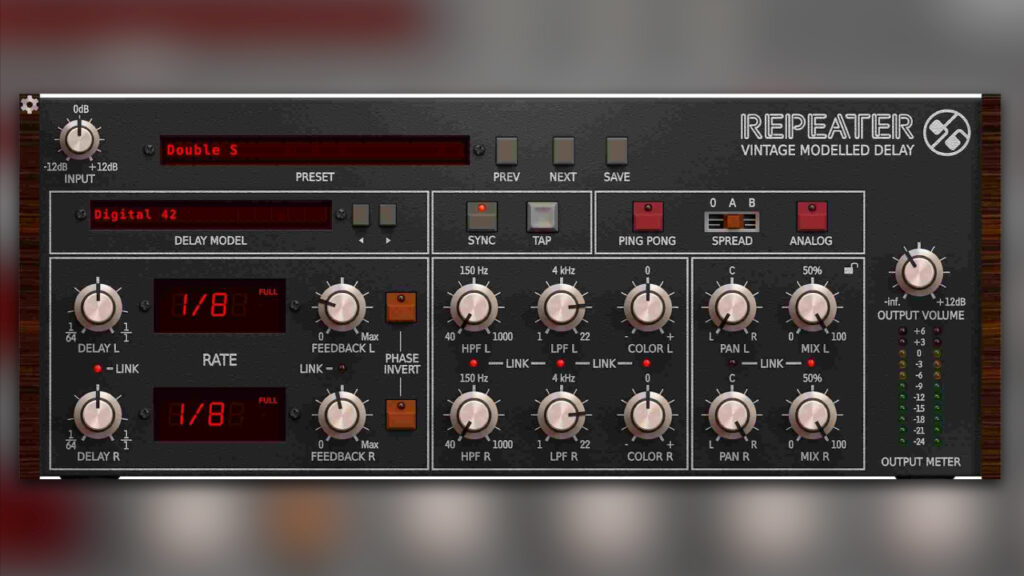This screenshot has width=1024, height=576.
Task: Select previous delay model with left arrow button
Action: point(361,215)
